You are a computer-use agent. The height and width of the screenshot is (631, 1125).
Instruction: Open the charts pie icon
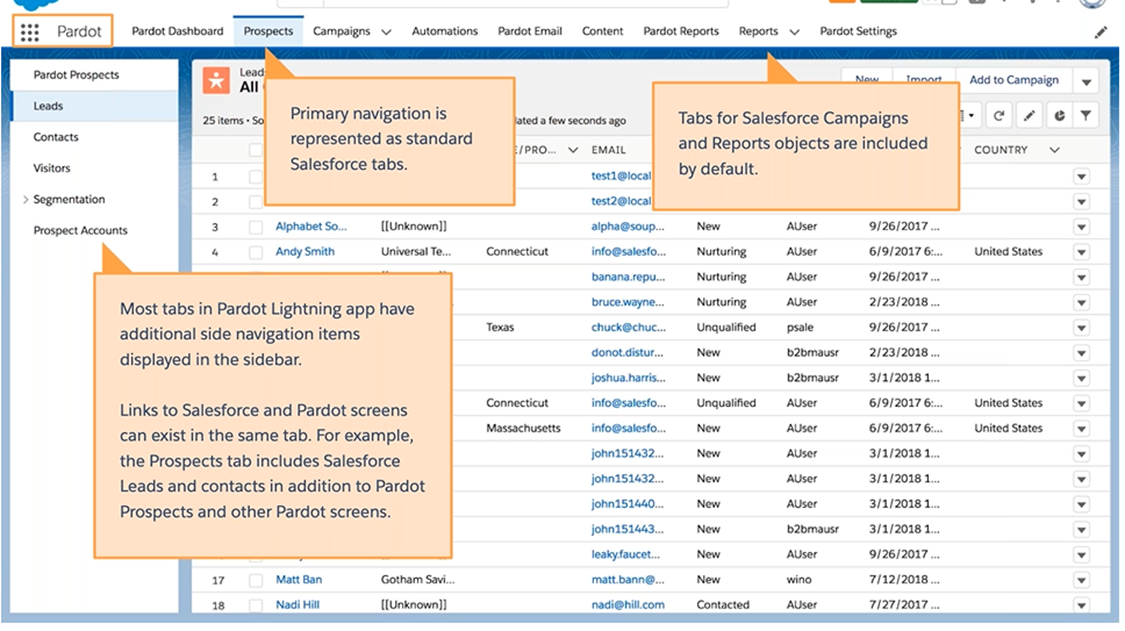coord(1058,116)
